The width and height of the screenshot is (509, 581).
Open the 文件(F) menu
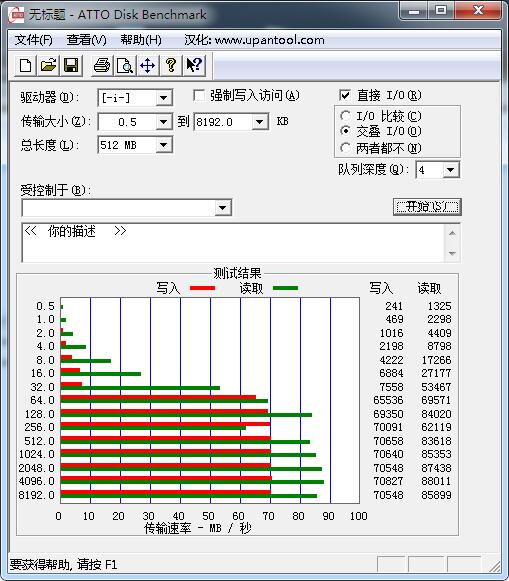(33, 40)
